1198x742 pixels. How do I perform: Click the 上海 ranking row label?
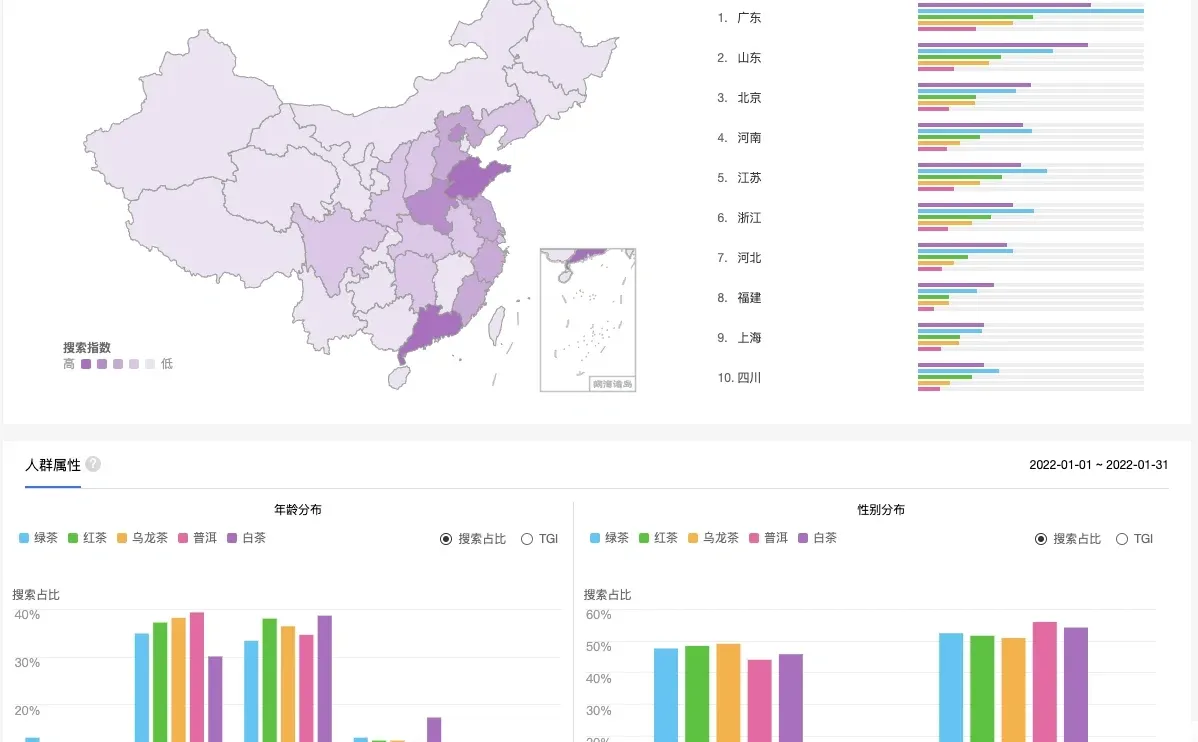[749, 338]
